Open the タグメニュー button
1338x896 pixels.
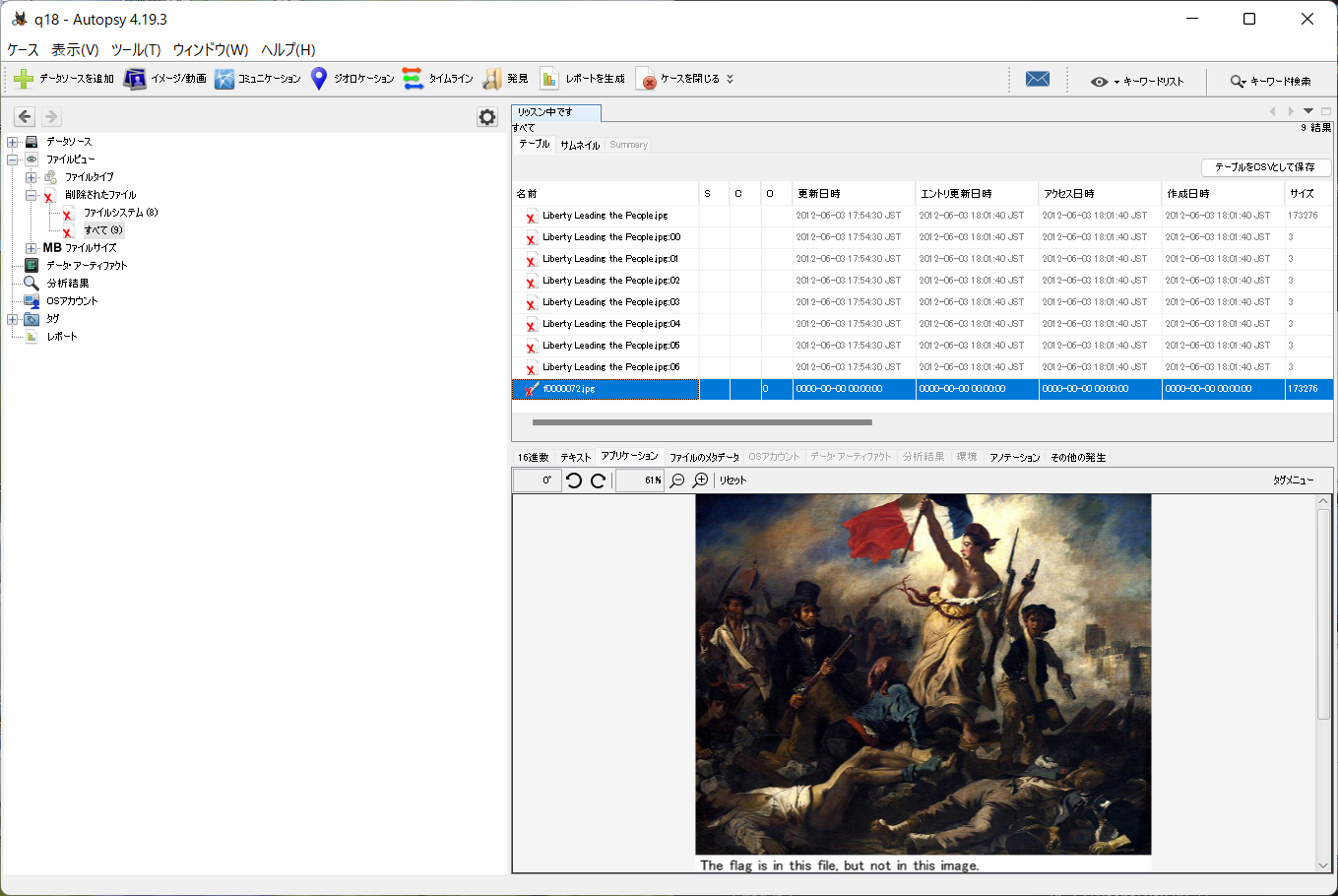tap(1293, 480)
